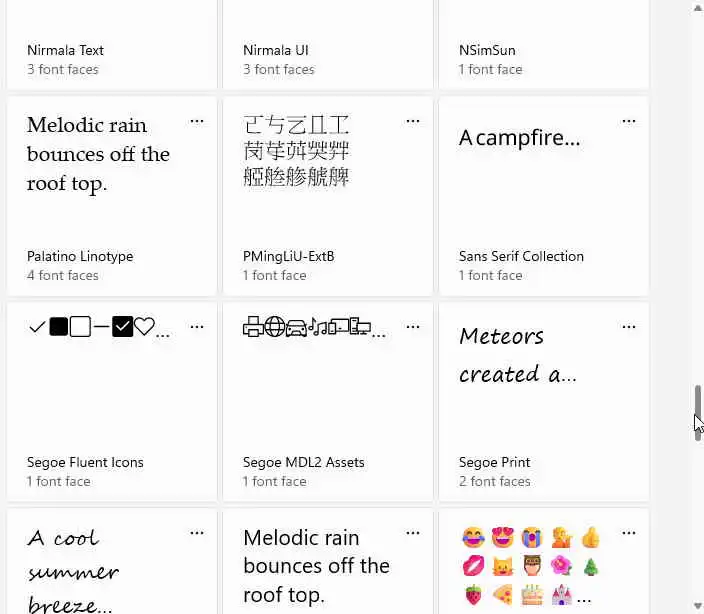Click '1 font face' under NSimSun

490,69
